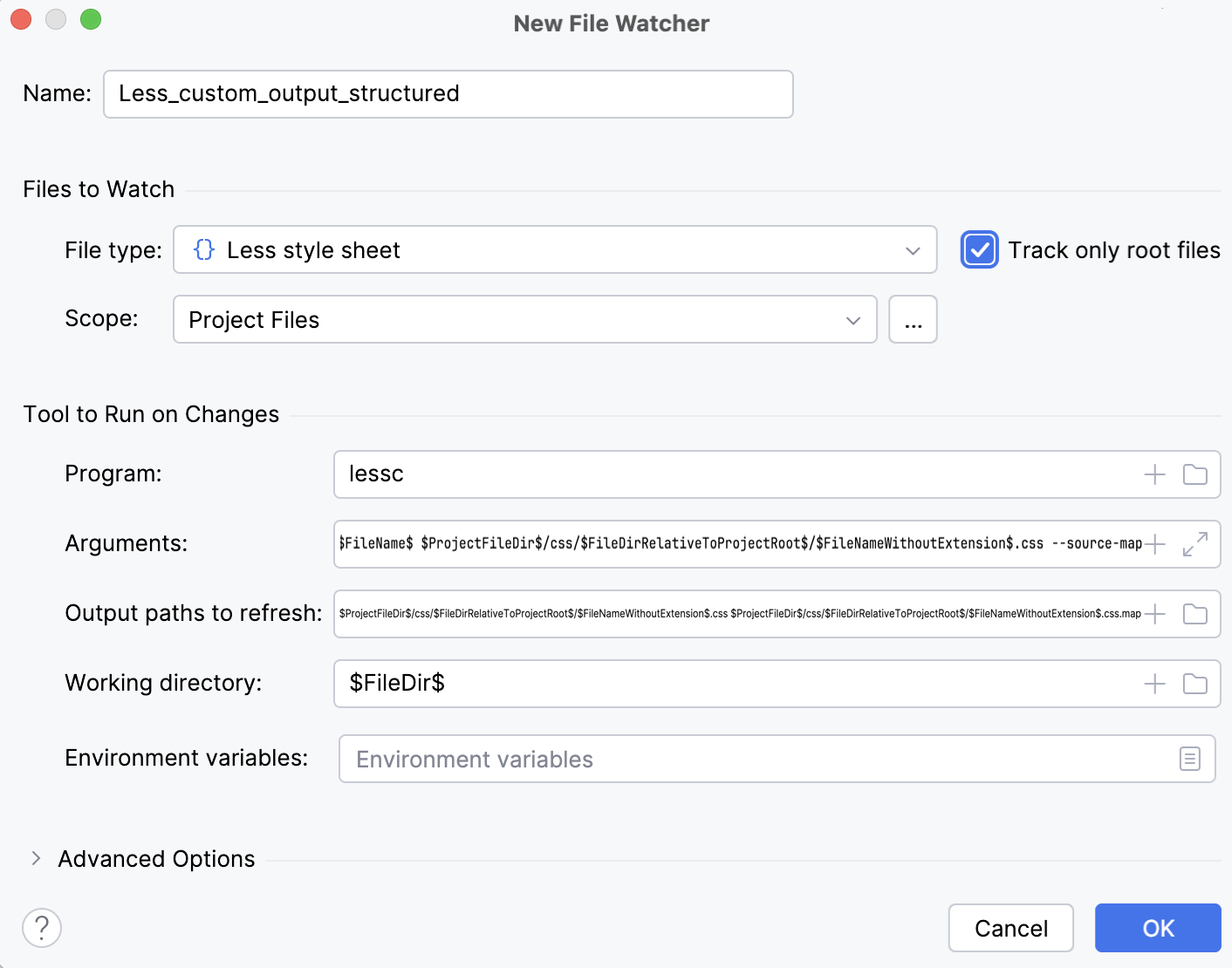The height and width of the screenshot is (968, 1232).
Task: Insert a macro into the Program field
Action: (1154, 474)
